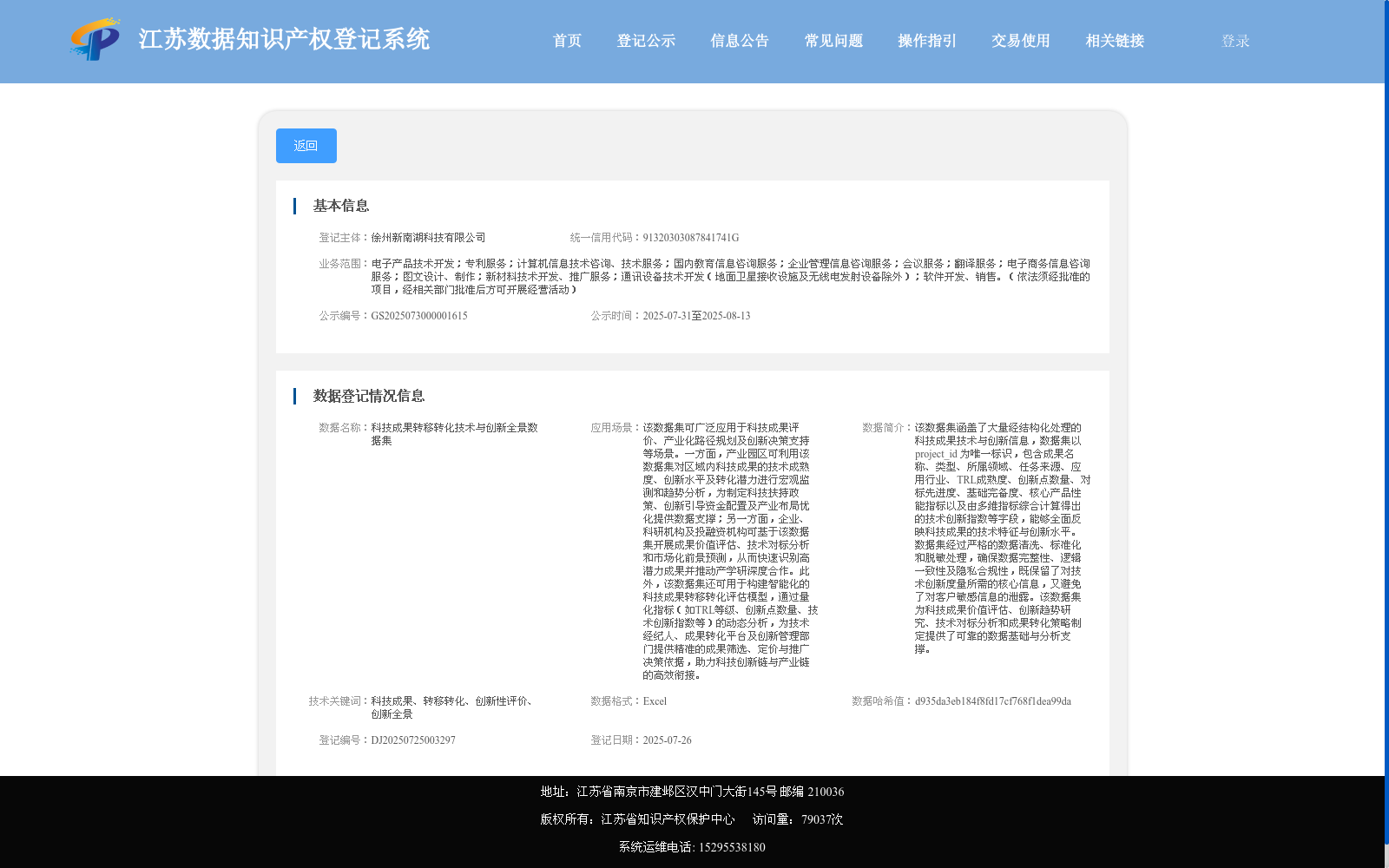1389x868 pixels.
Task: Click the footer address line with 邮编 210036
Action: click(692, 792)
